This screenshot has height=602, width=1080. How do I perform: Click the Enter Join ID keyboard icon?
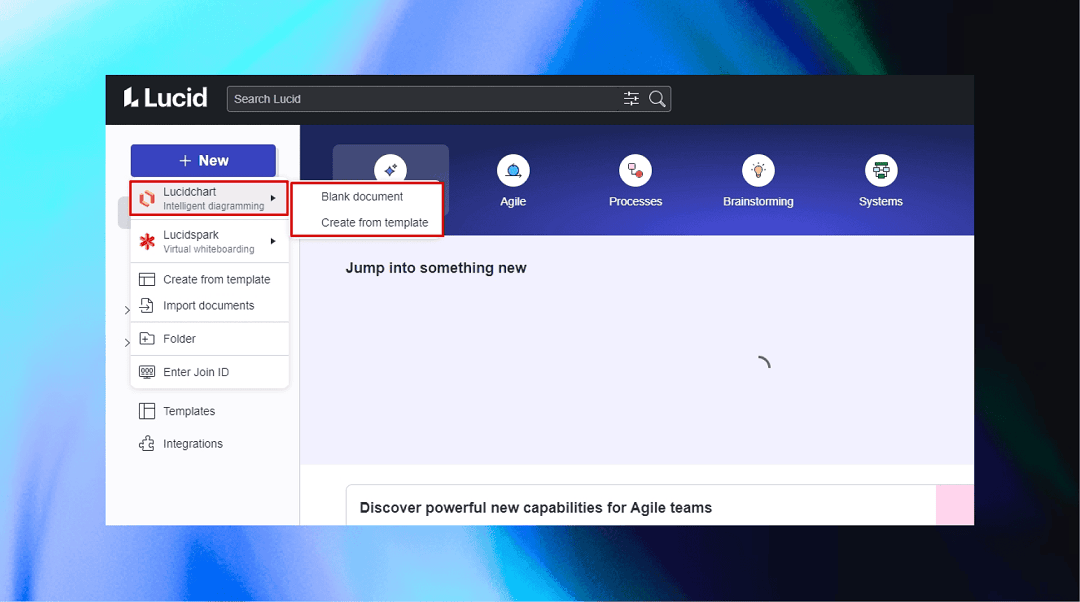pos(147,372)
